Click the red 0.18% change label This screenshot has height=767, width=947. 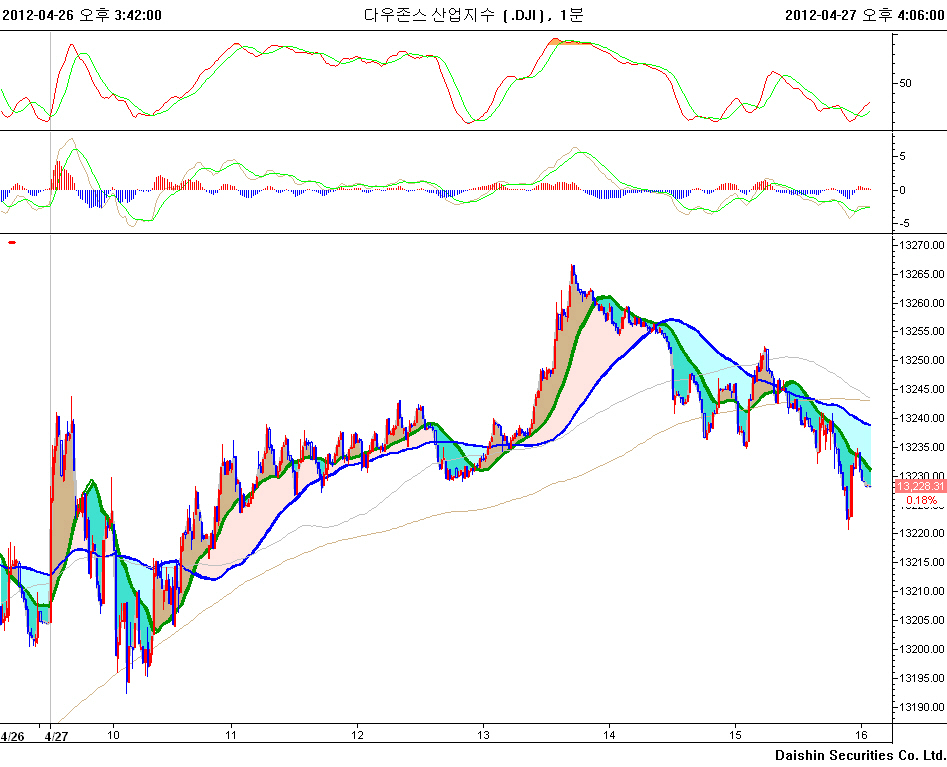pyautogui.click(x=921, y=500)
